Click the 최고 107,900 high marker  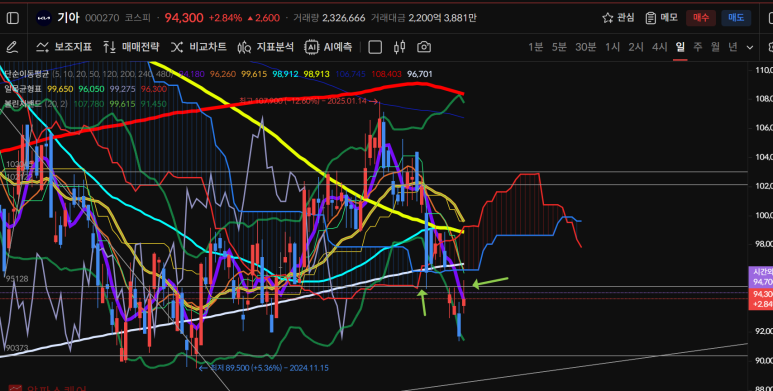[308, 102]
